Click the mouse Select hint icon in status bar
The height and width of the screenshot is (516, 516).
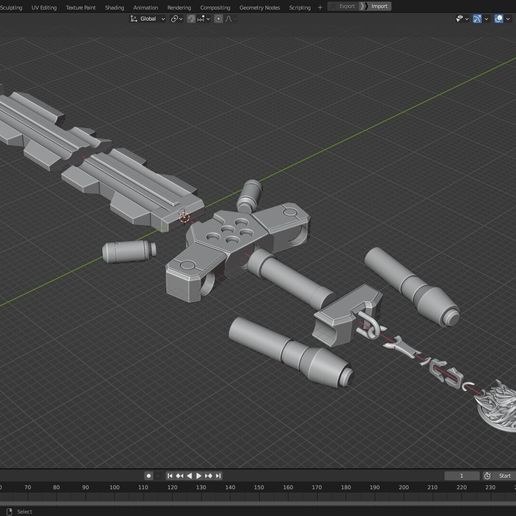pyautogui.click(x=9, y=511)
